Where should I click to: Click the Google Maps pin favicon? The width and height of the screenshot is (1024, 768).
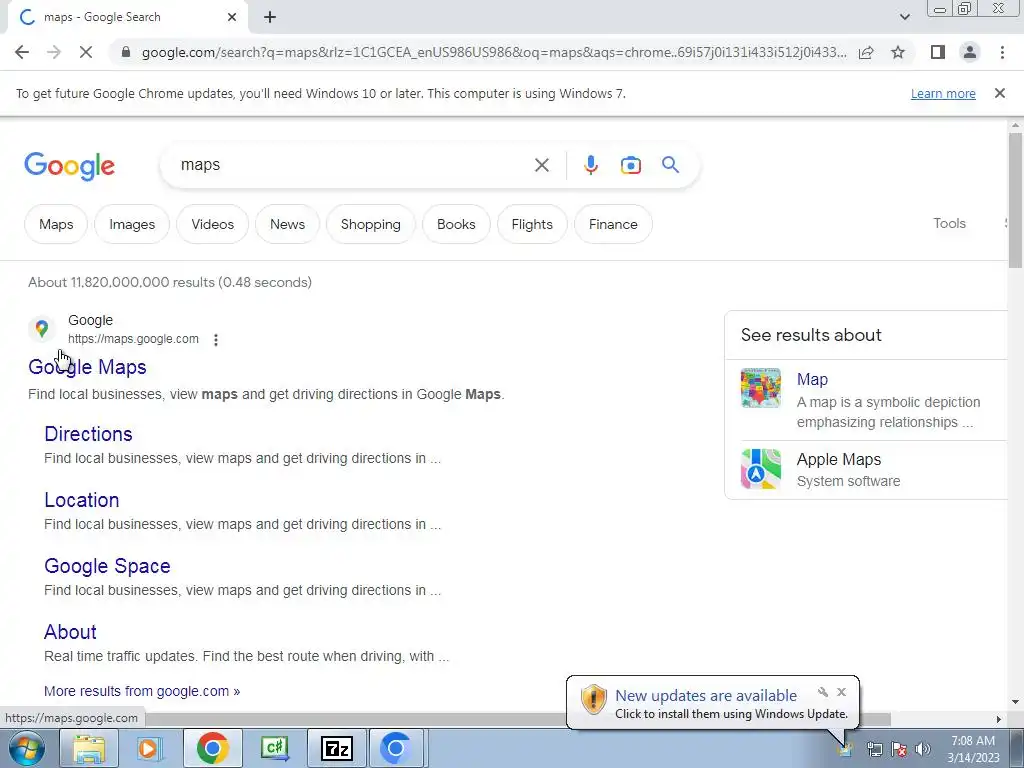pyautogui.click(x=42, y=328)
